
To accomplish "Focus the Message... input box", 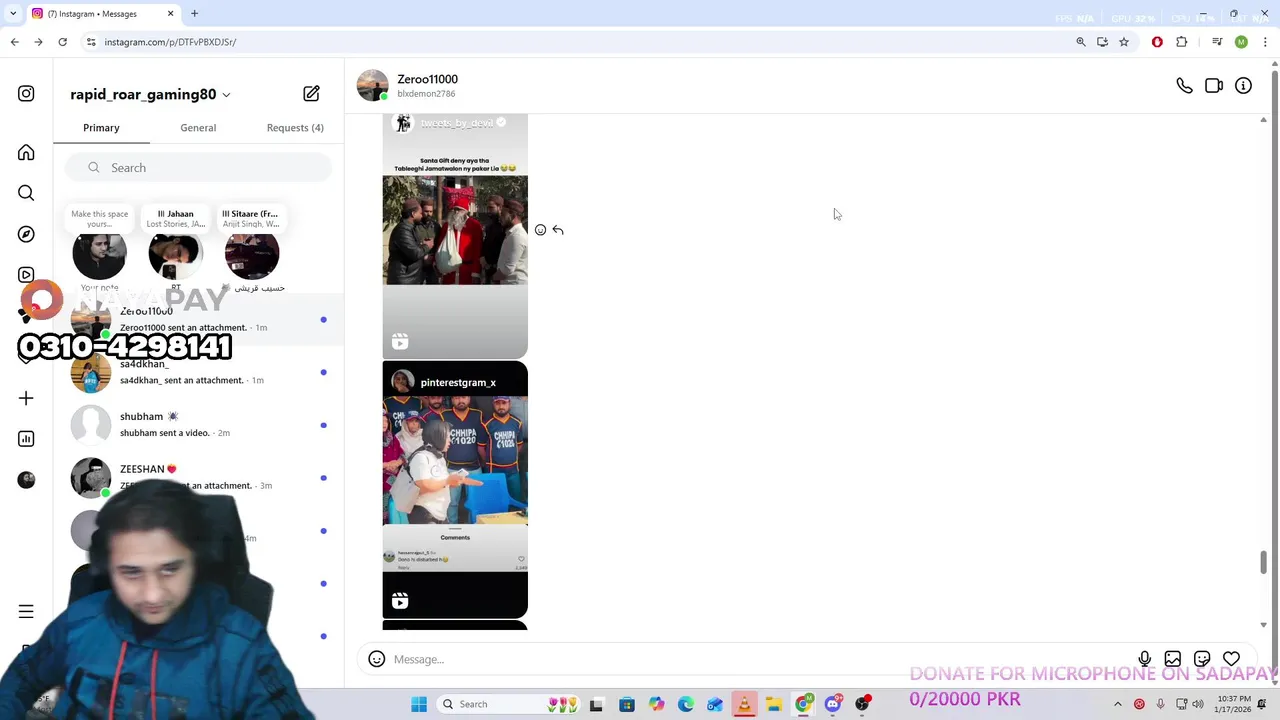I will (x=760, y=659).
